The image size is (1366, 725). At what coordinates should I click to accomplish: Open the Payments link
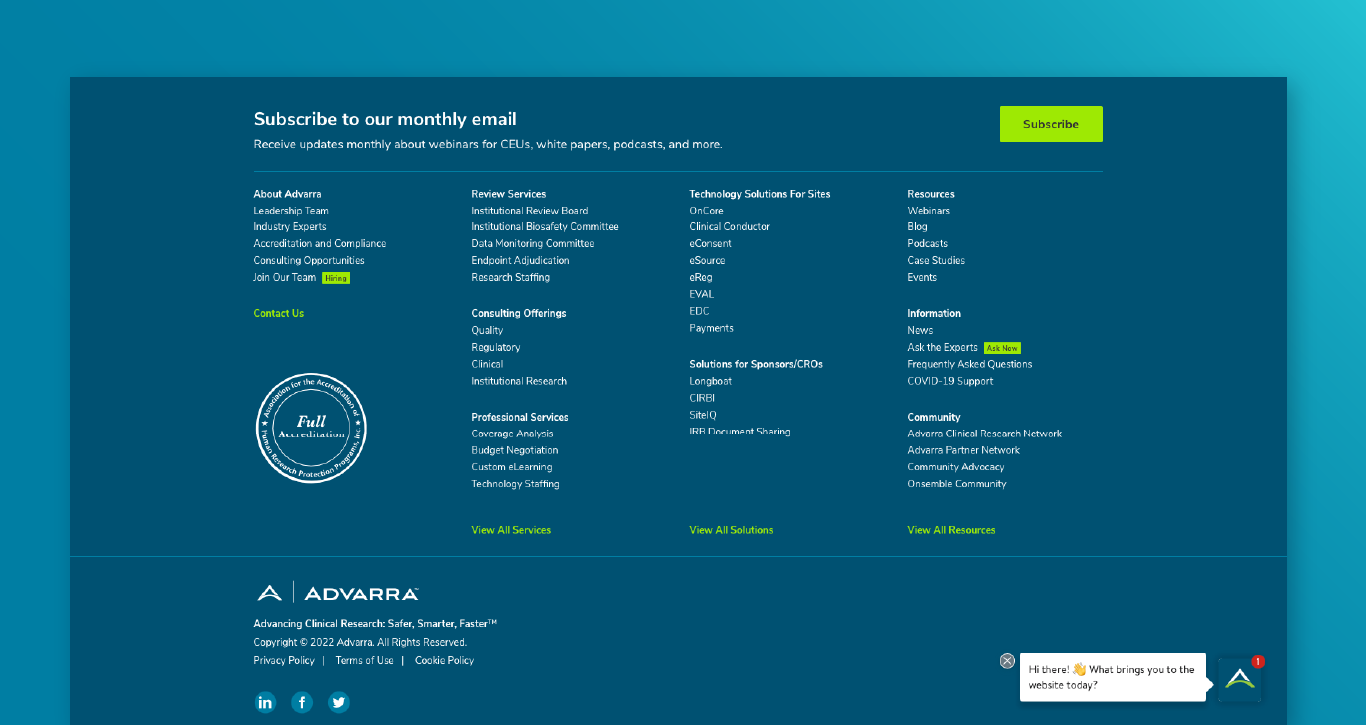711,329
